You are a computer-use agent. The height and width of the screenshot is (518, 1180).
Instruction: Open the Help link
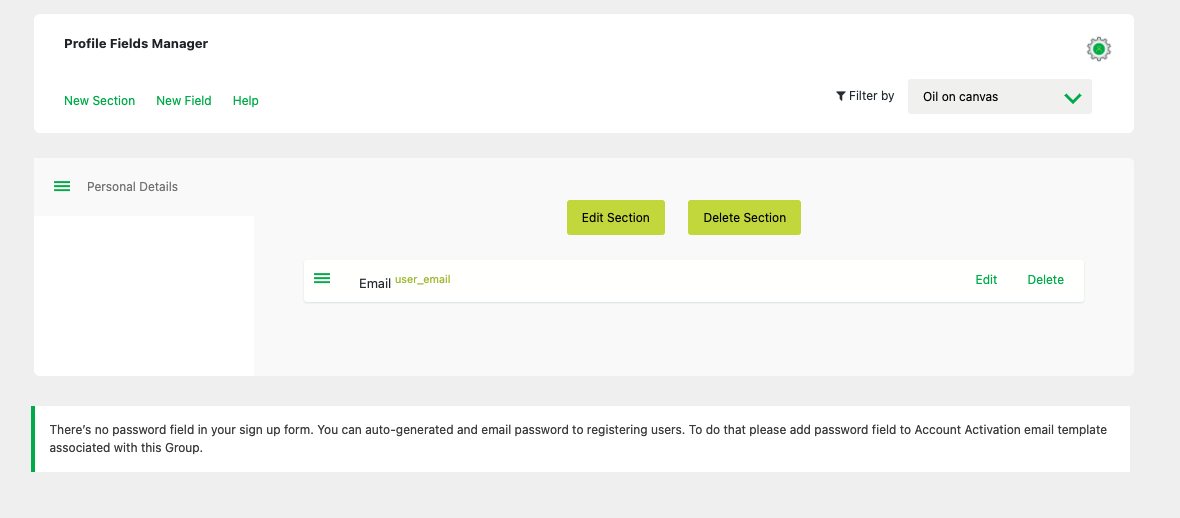point(246,101)
